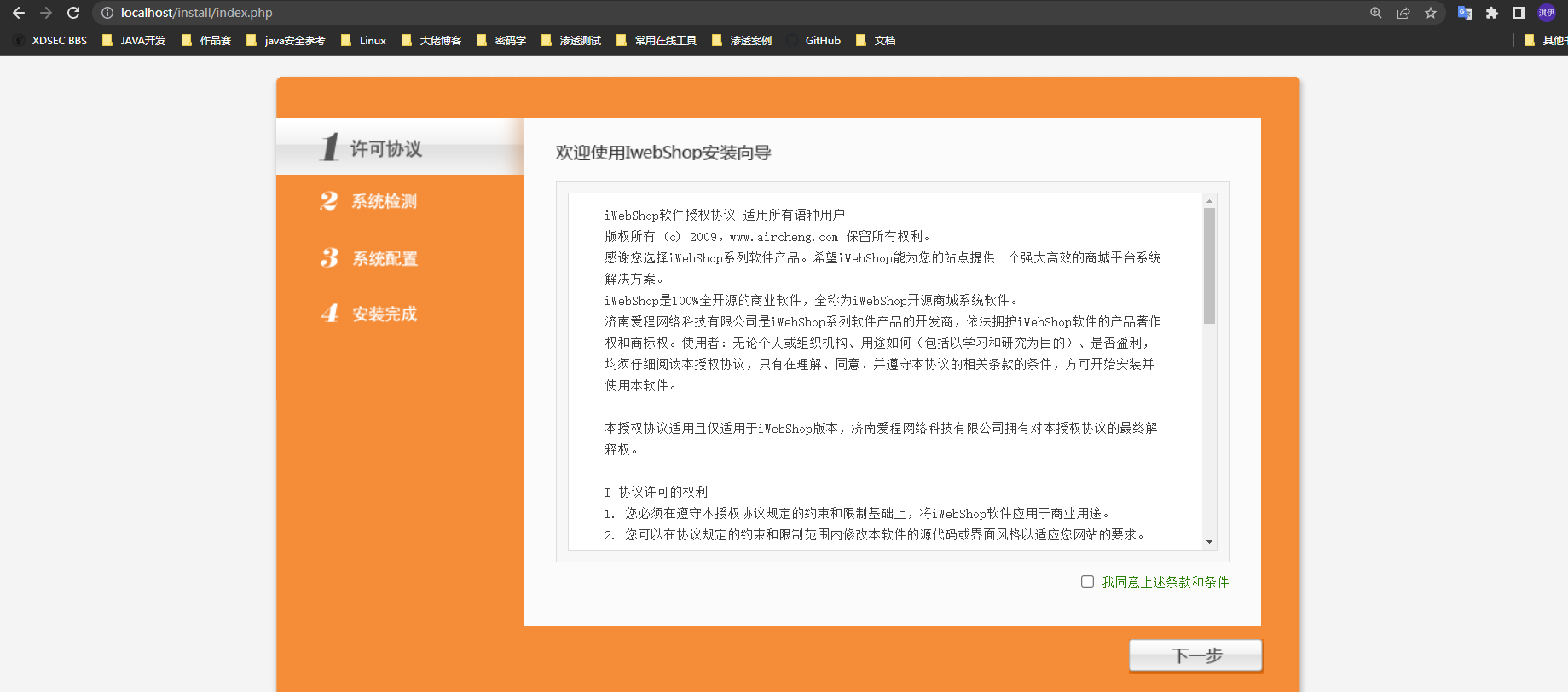The height and width of the screenshot is (692, 1568).
Task: Open the GitHub bookmark
Action: pos(814,40)
